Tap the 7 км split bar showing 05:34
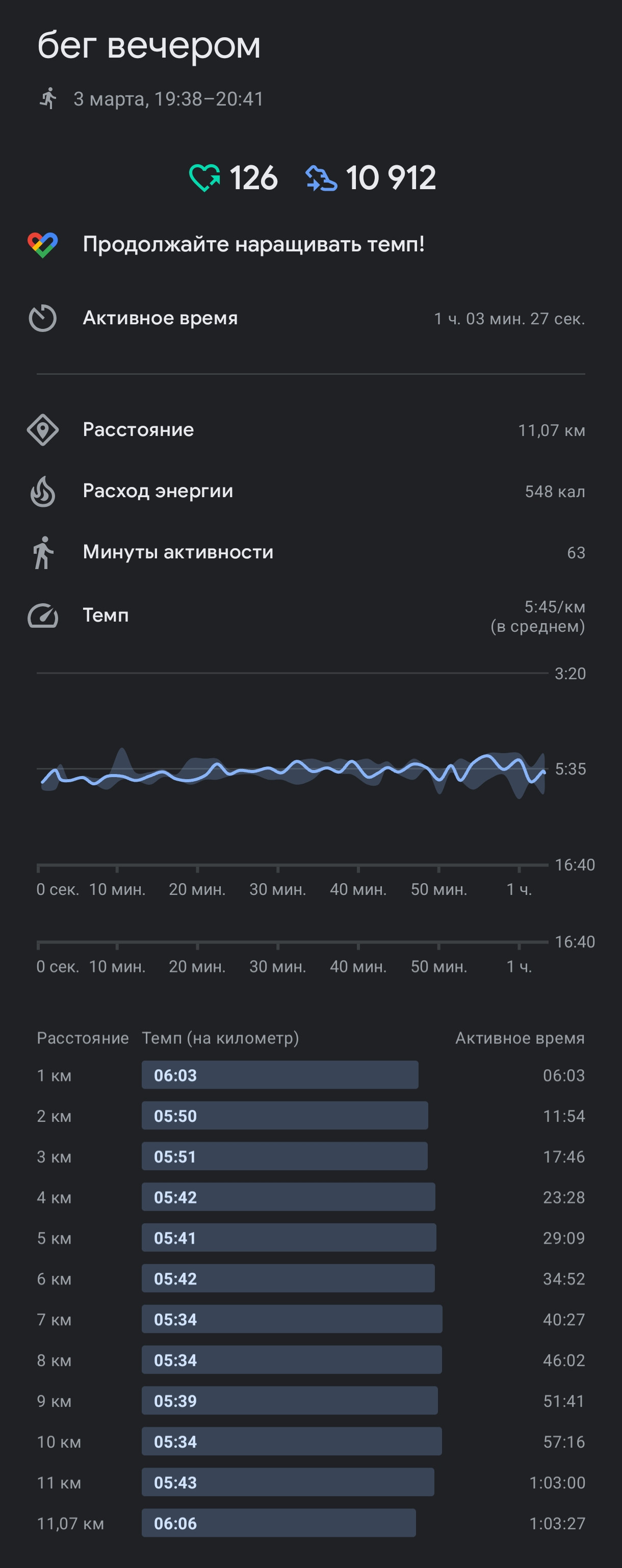Image resolution: width=622 pixels, height=1568 pixels. click(x=292, y=1319)
